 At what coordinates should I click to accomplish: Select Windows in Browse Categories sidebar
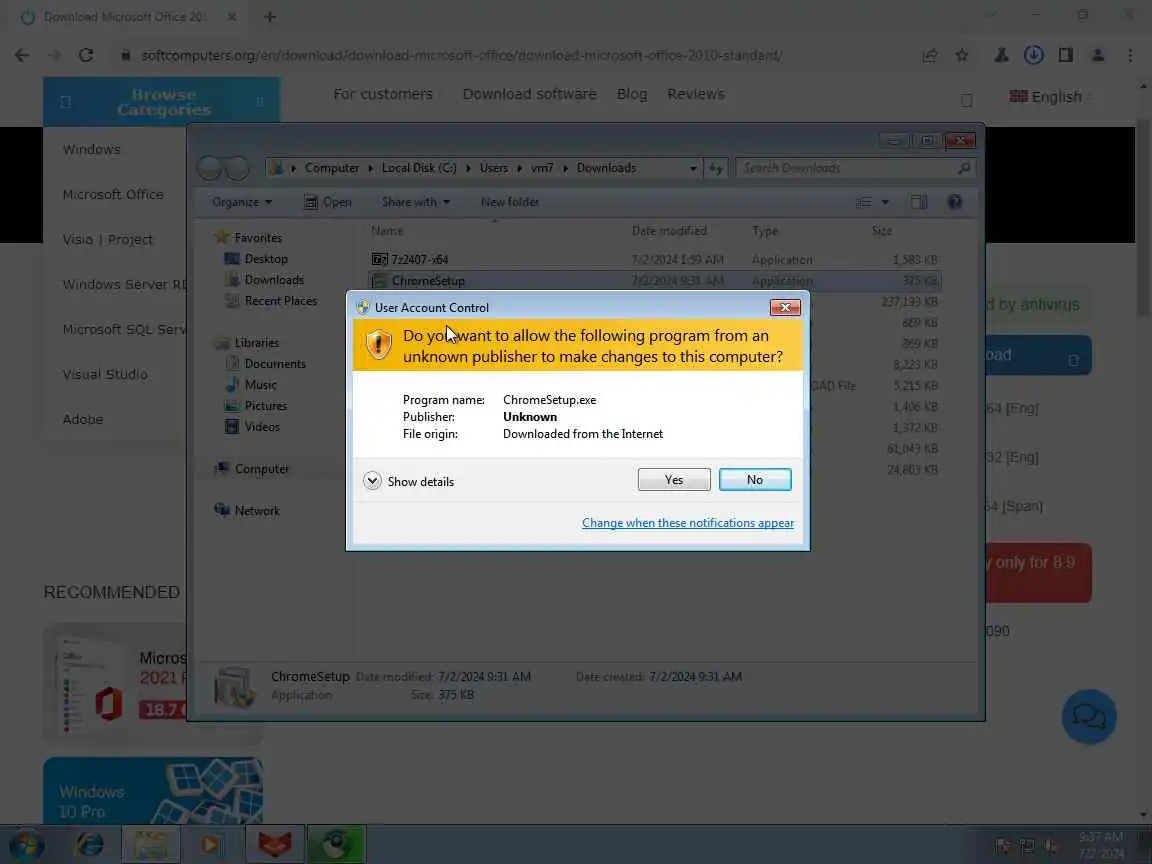(x=91, y=149)
